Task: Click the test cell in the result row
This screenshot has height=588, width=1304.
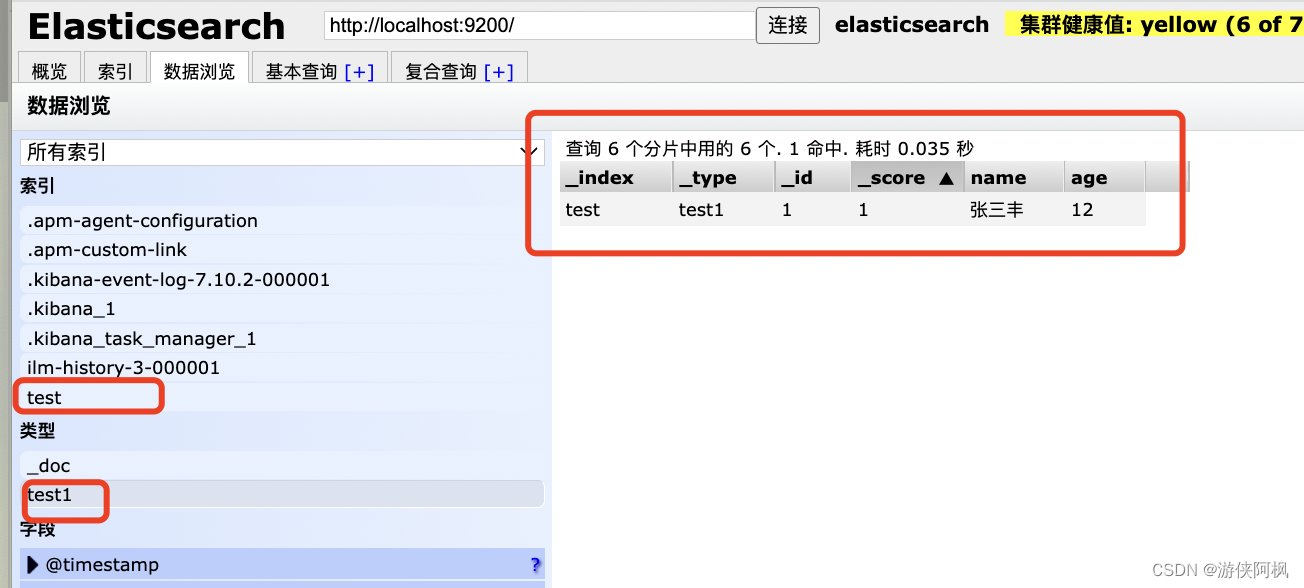Action: [615, 210]
